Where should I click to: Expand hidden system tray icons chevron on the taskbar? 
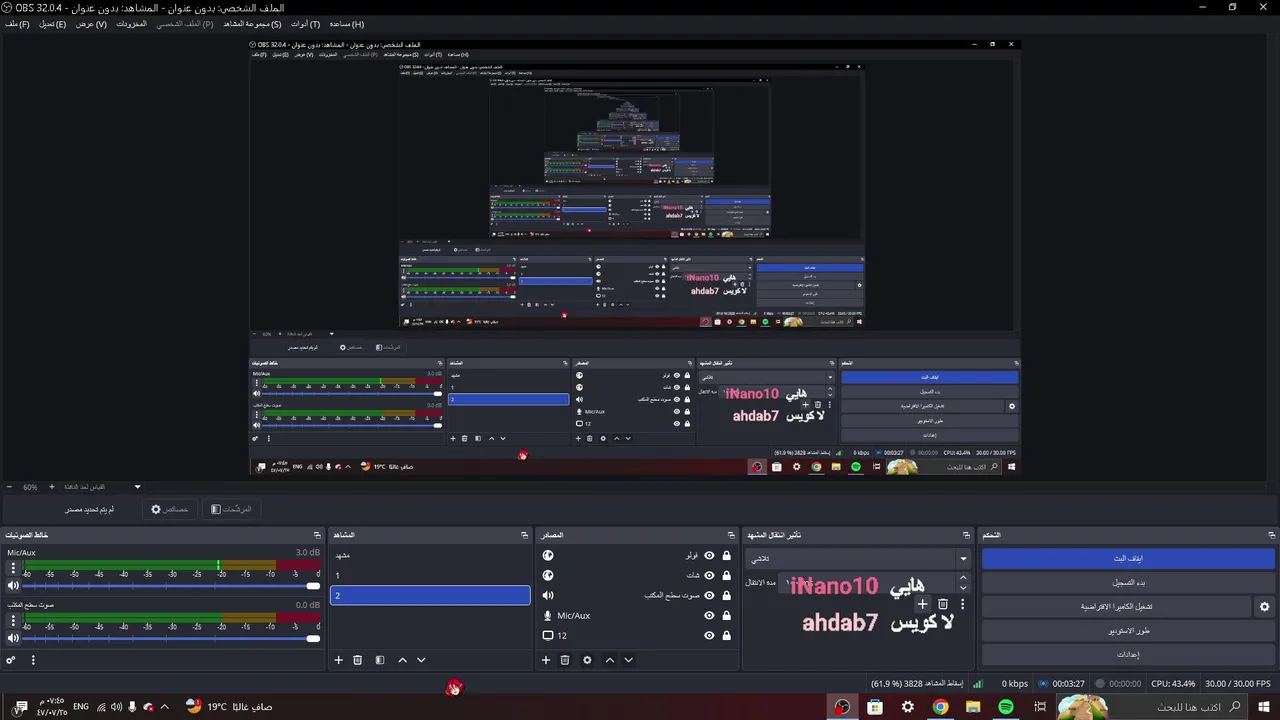[164, 707]
